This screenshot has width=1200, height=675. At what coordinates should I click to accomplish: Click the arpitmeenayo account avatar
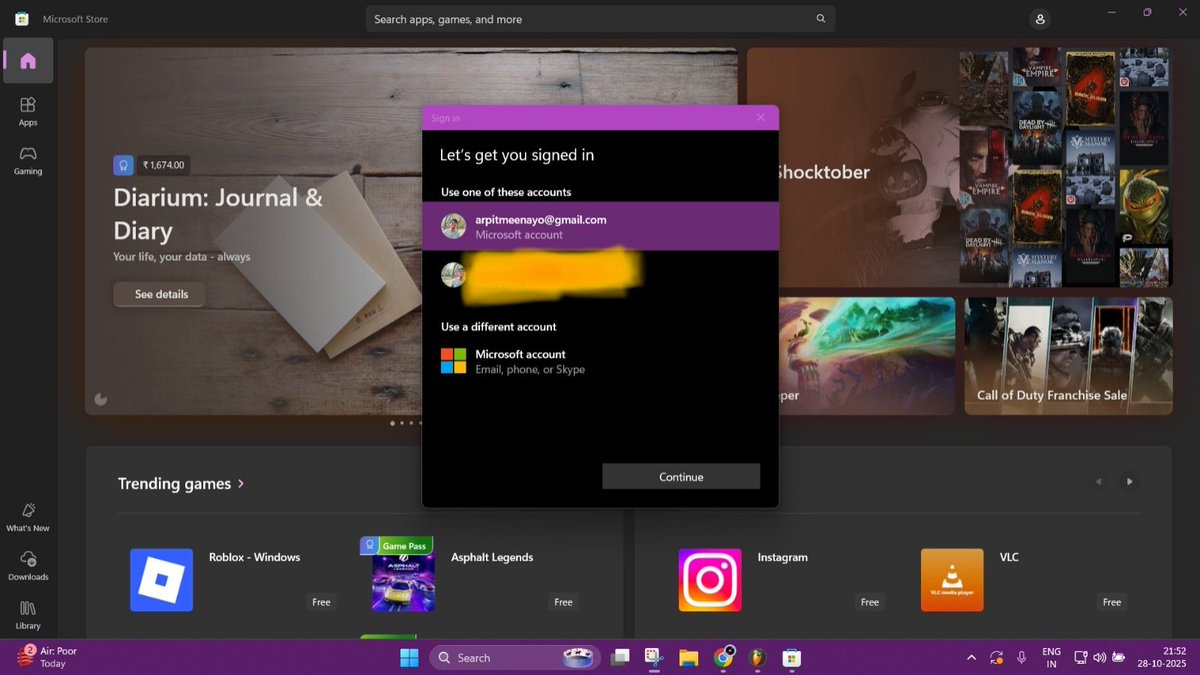[453, 226]
